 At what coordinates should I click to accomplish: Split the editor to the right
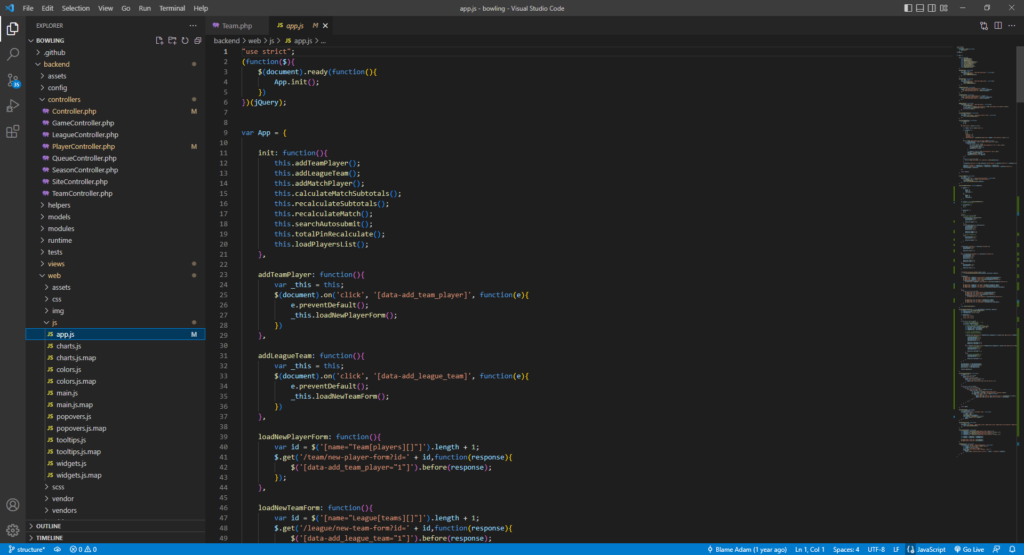click(998, 25)
